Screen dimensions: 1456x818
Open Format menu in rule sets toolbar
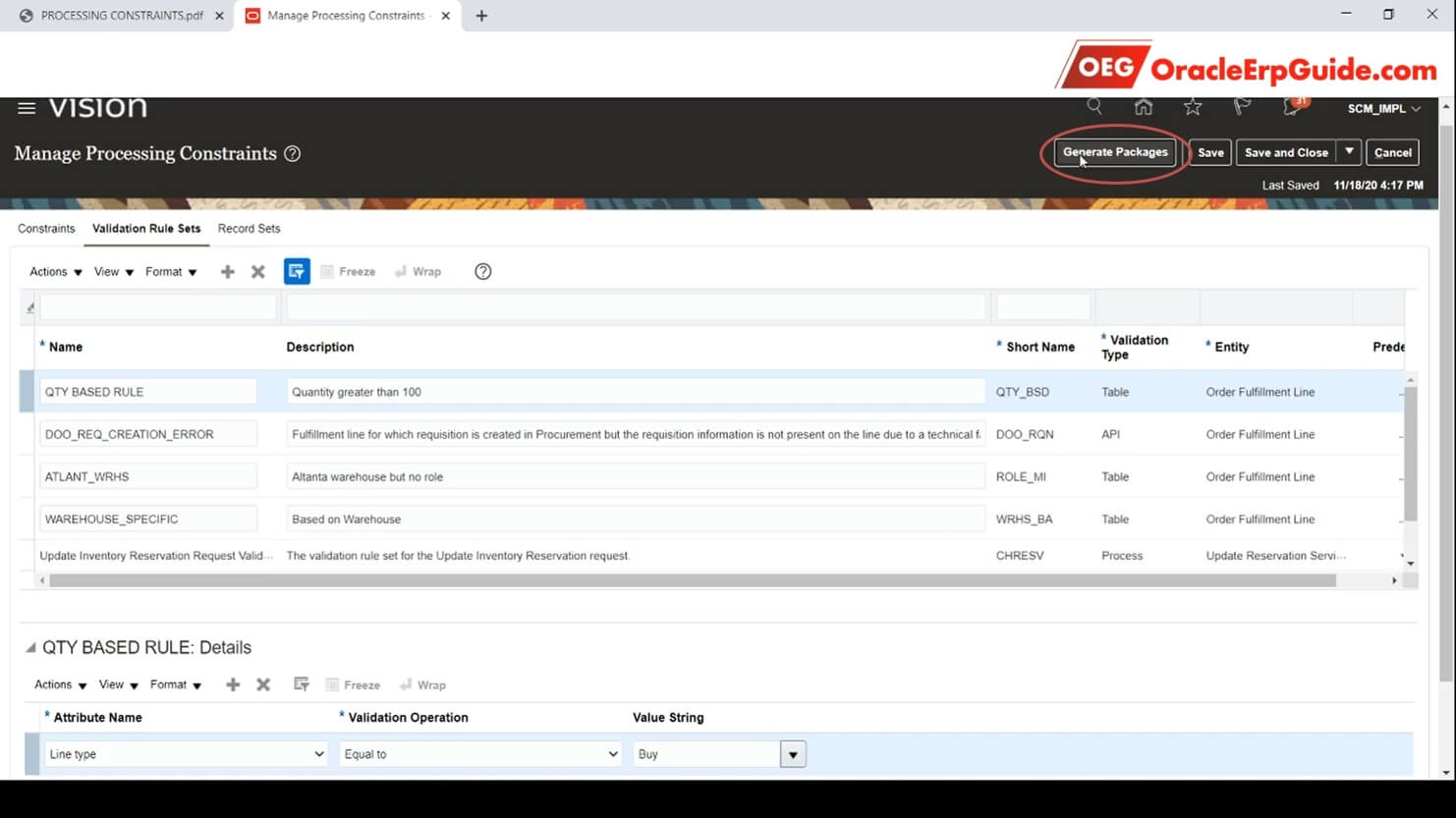point(171,272)
